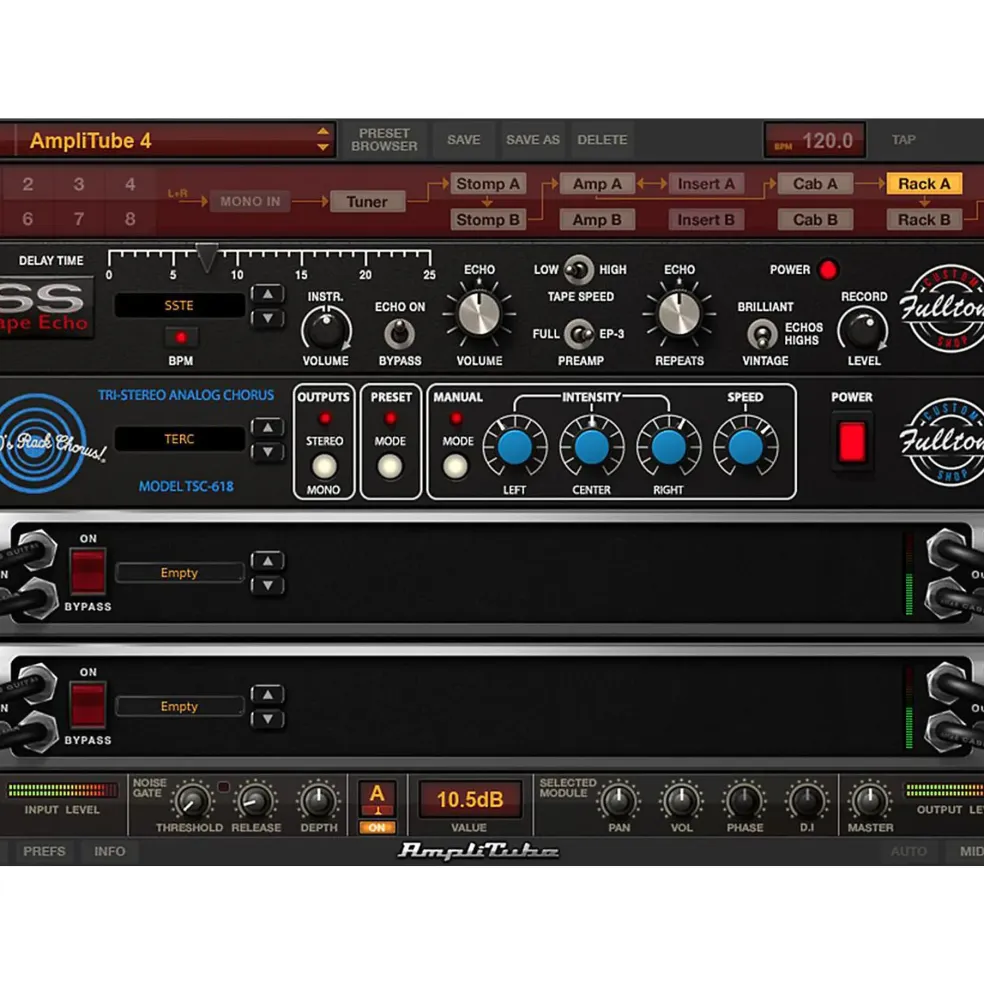Viewport: 984px width, 985px height.
Task: Click the Fulltone logo on chorus unit
Action: pyautogui.click(x=941, y=442)
